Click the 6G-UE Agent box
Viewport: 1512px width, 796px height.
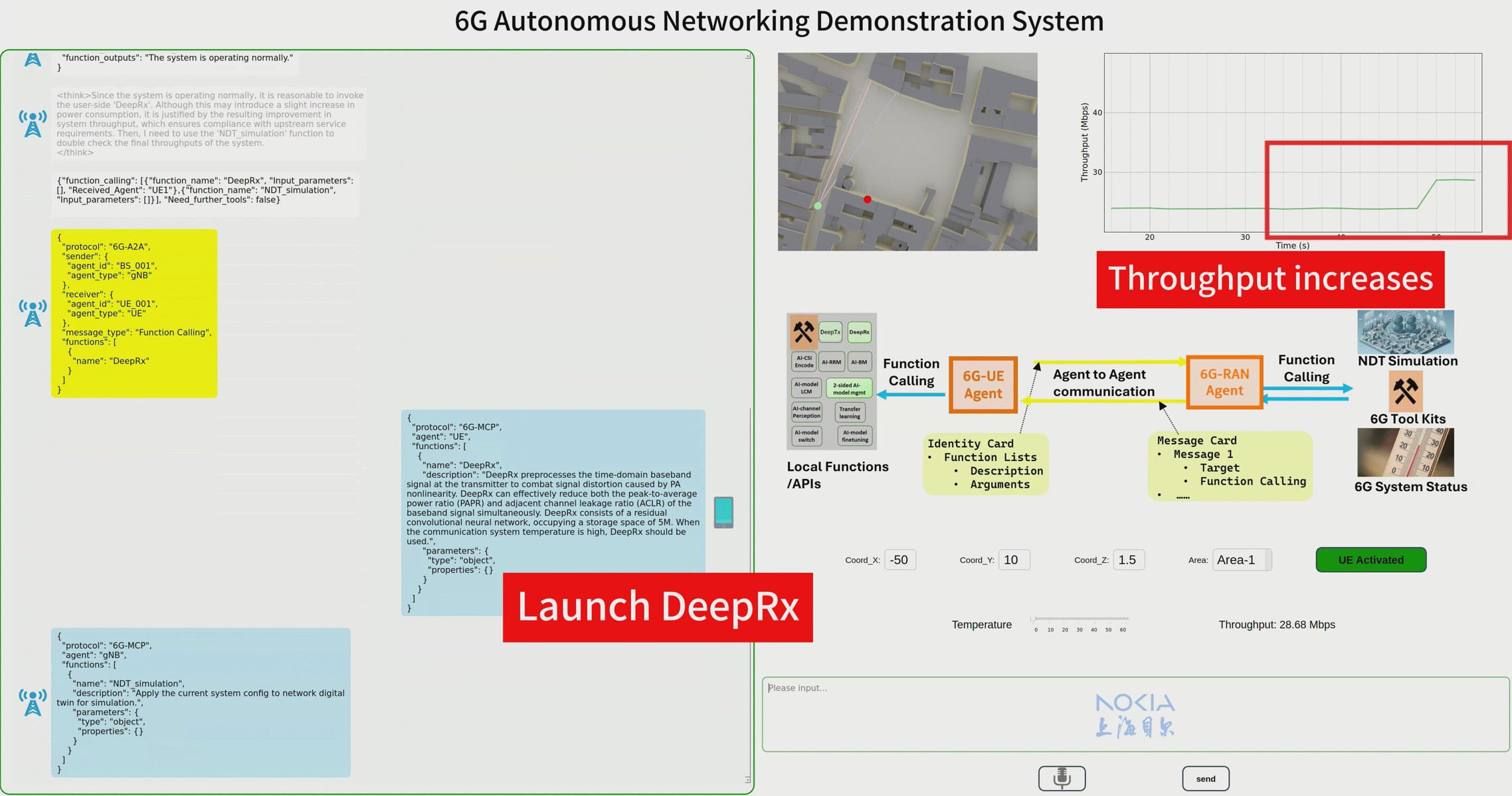point(983,385)
